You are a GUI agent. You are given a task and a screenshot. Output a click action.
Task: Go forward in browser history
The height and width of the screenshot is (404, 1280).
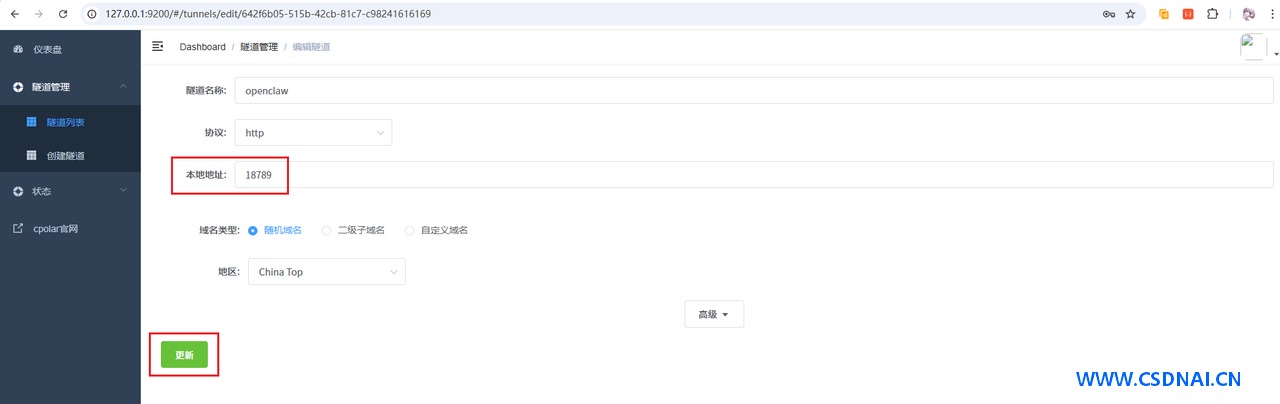click(x=39, y=14)
